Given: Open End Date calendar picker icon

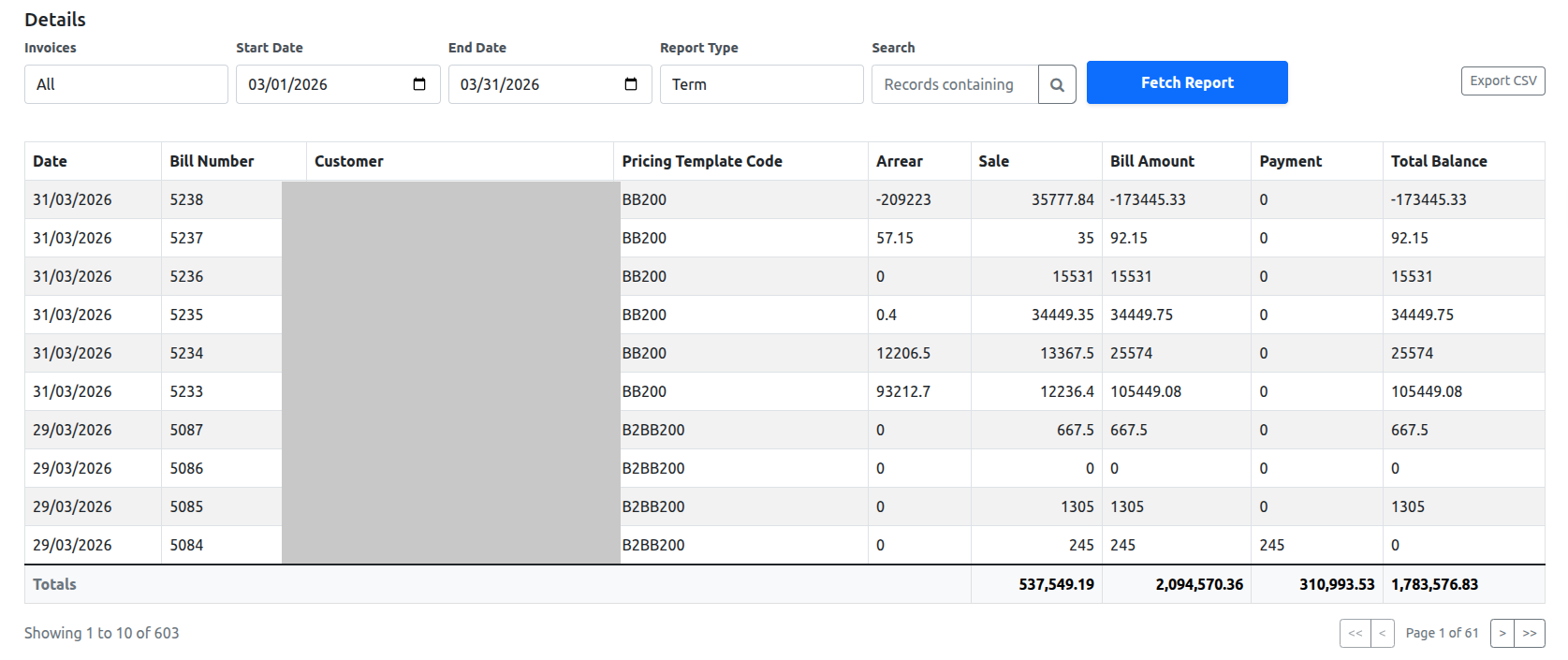Looking at the screenshot, I should click(x=631, y=84).
